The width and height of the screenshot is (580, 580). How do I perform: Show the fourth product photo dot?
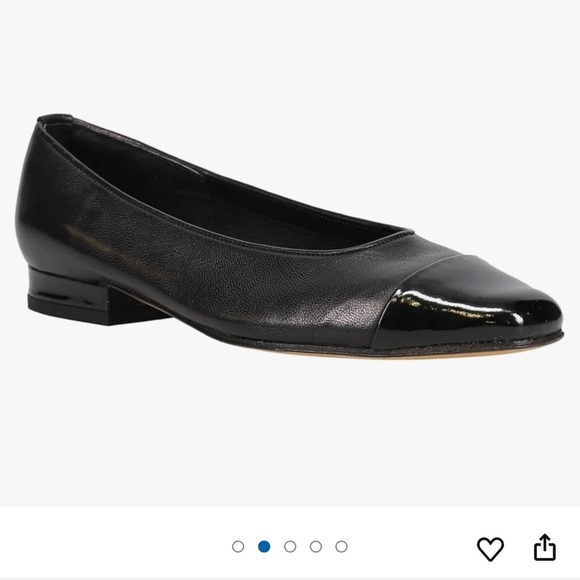tap(316, 546)
